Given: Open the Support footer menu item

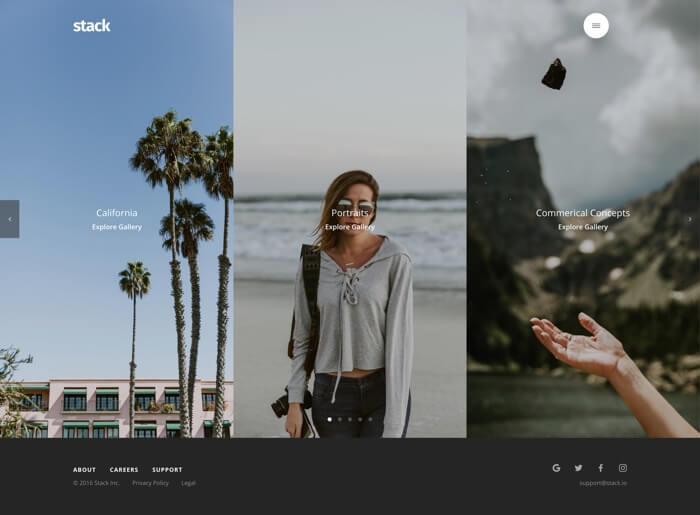Looking at the screenshot, I should tap(167, 470).
